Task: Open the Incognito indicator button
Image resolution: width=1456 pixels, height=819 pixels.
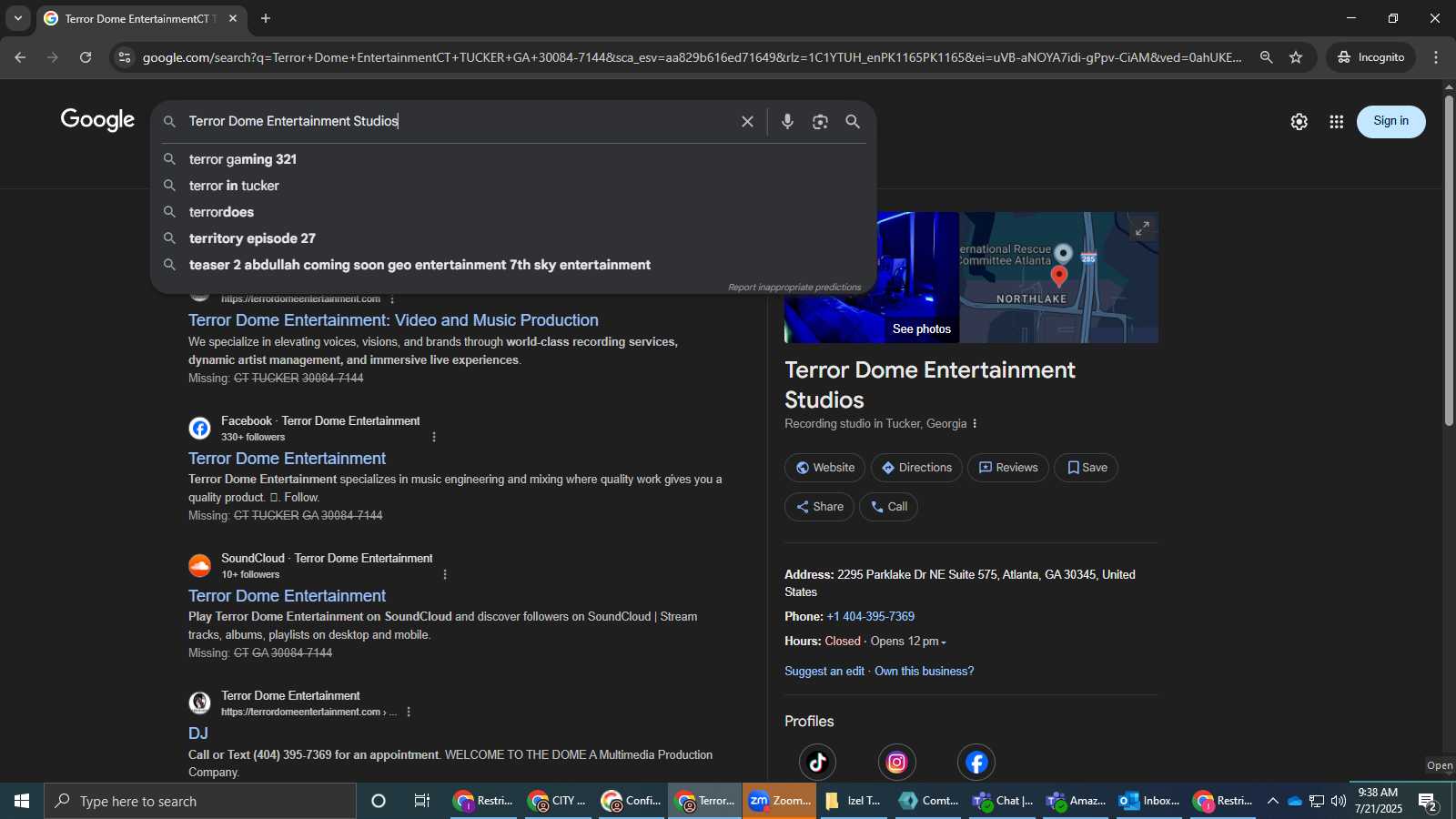Action: point(1370,57)
